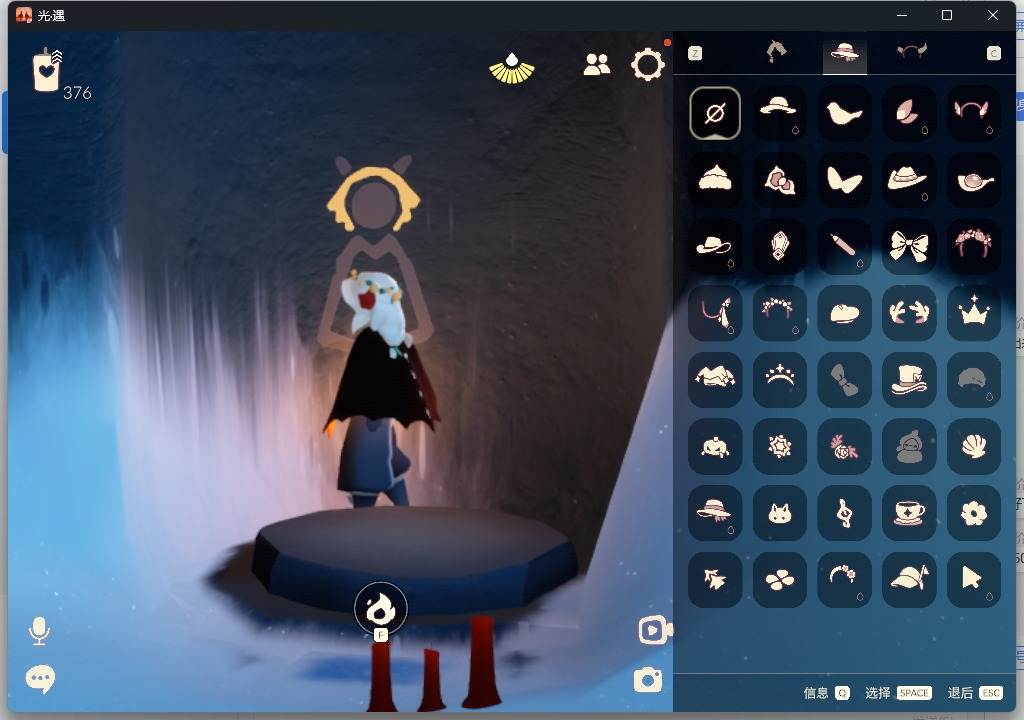Select the sun-shaped spiky ornament

(x=779, y=446)
